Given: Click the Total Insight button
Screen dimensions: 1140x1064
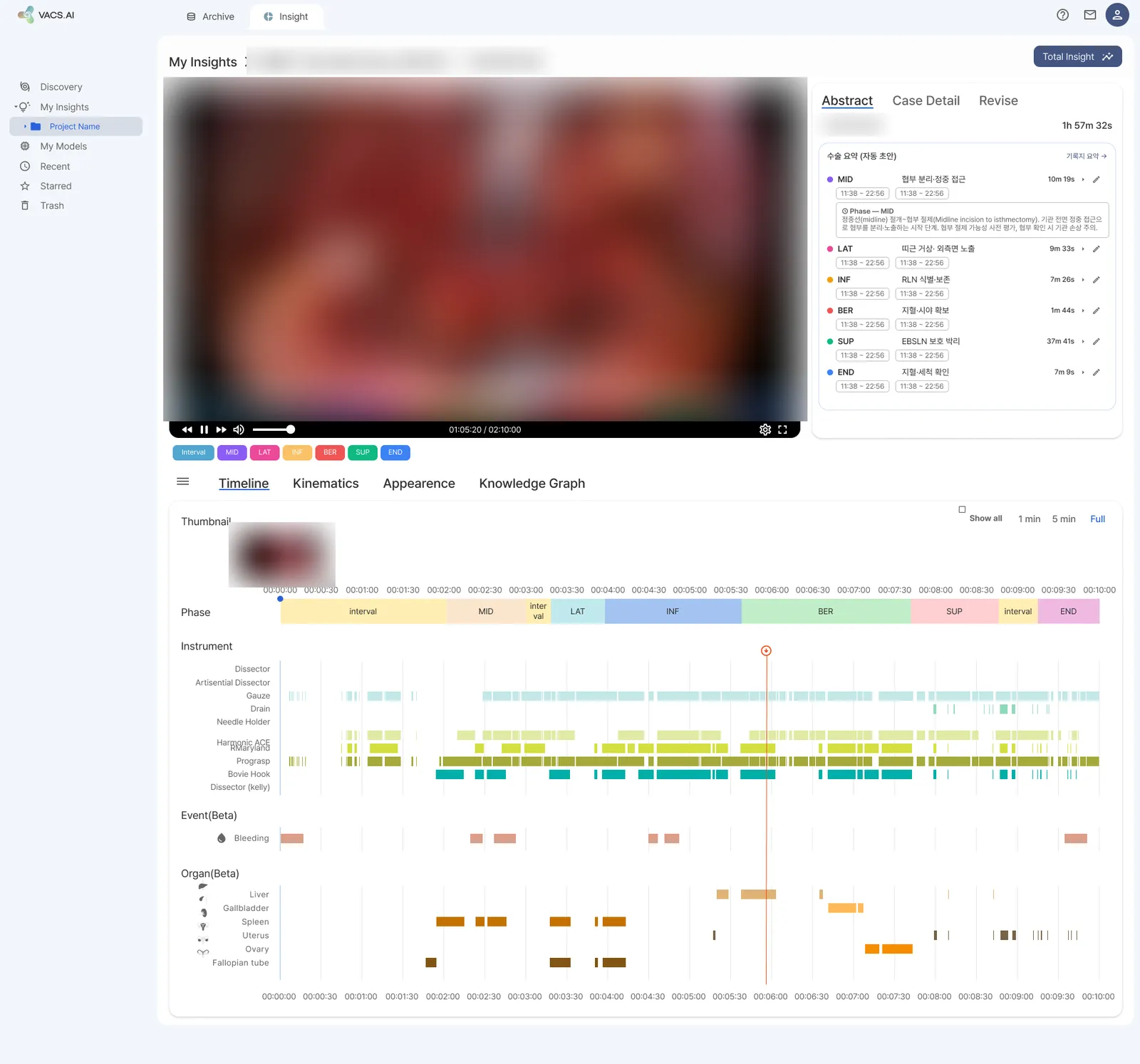Looking at the screenshot, I should (x=1077, y=56).
